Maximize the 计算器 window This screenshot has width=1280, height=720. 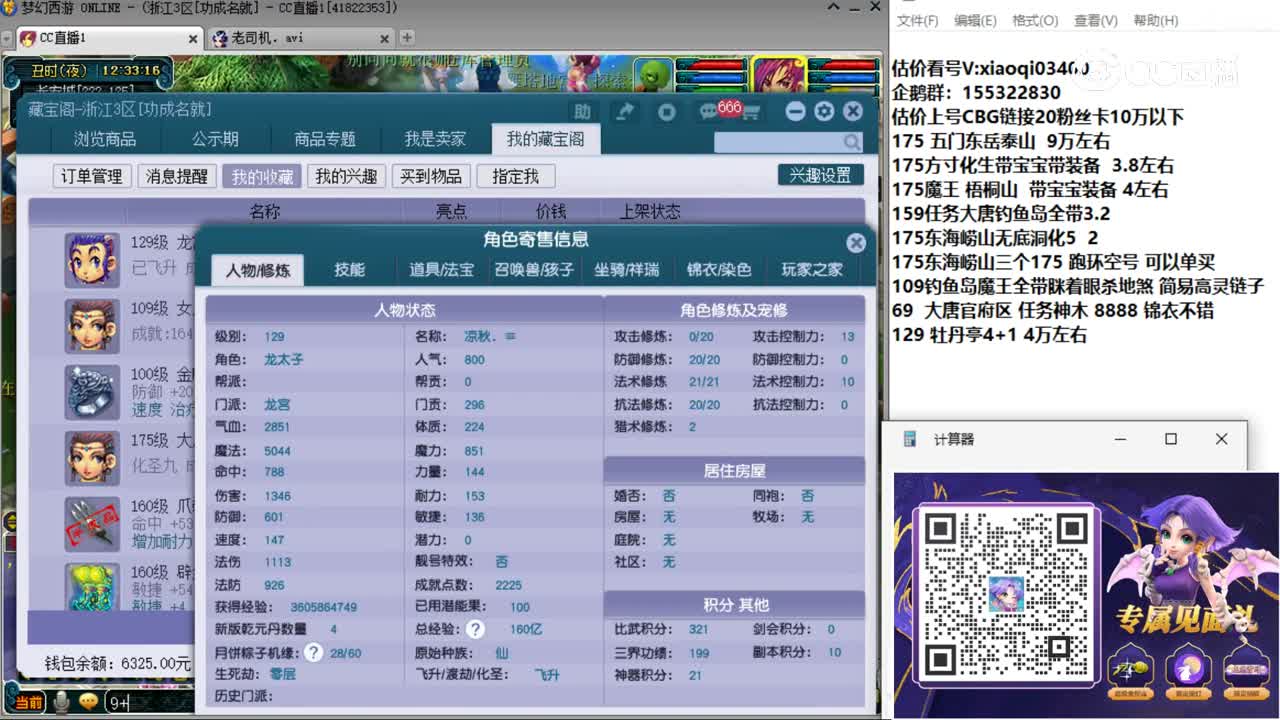[x=1171, y=439]
